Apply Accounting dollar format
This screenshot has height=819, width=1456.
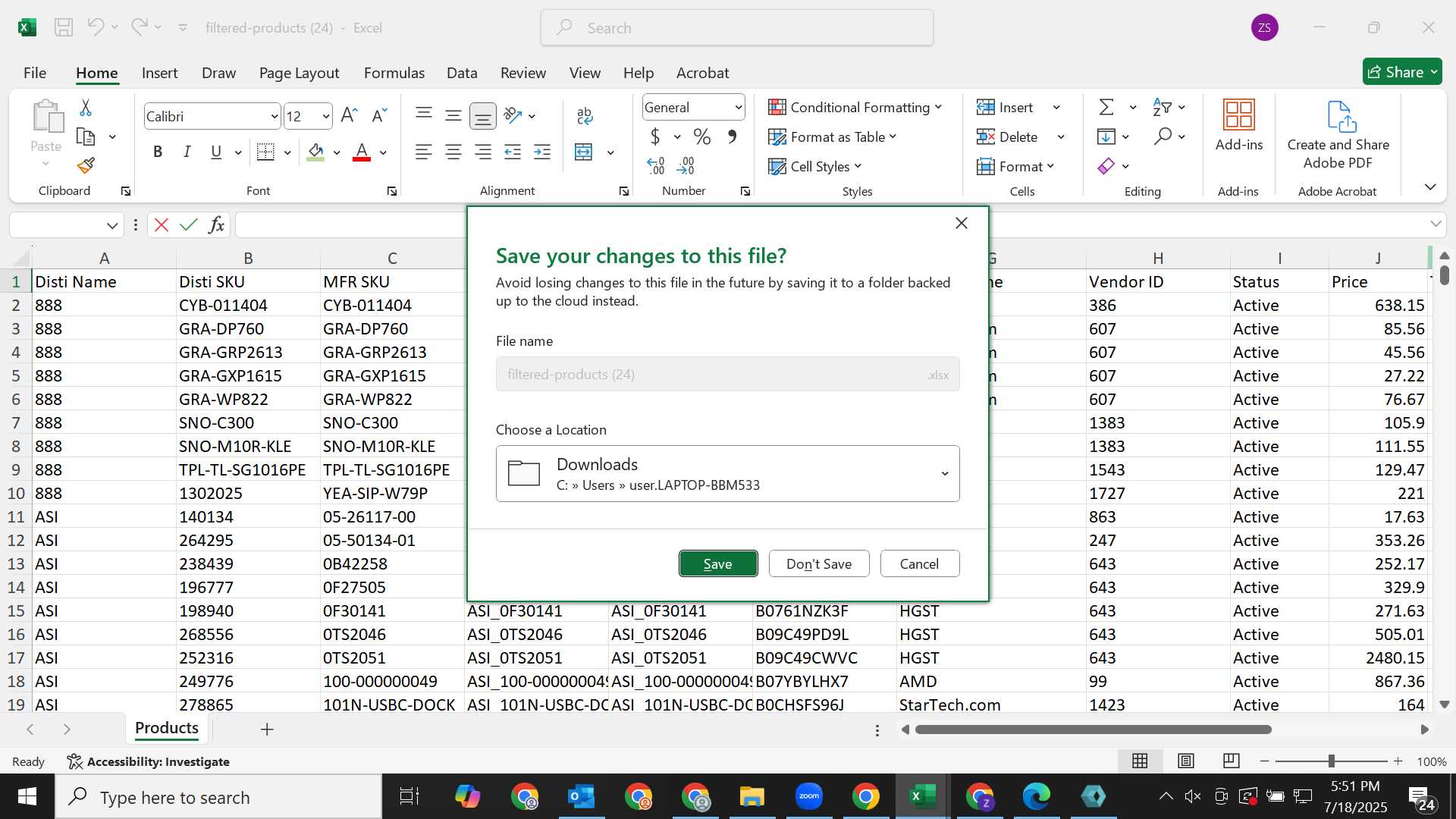click(x=655, y=136)
